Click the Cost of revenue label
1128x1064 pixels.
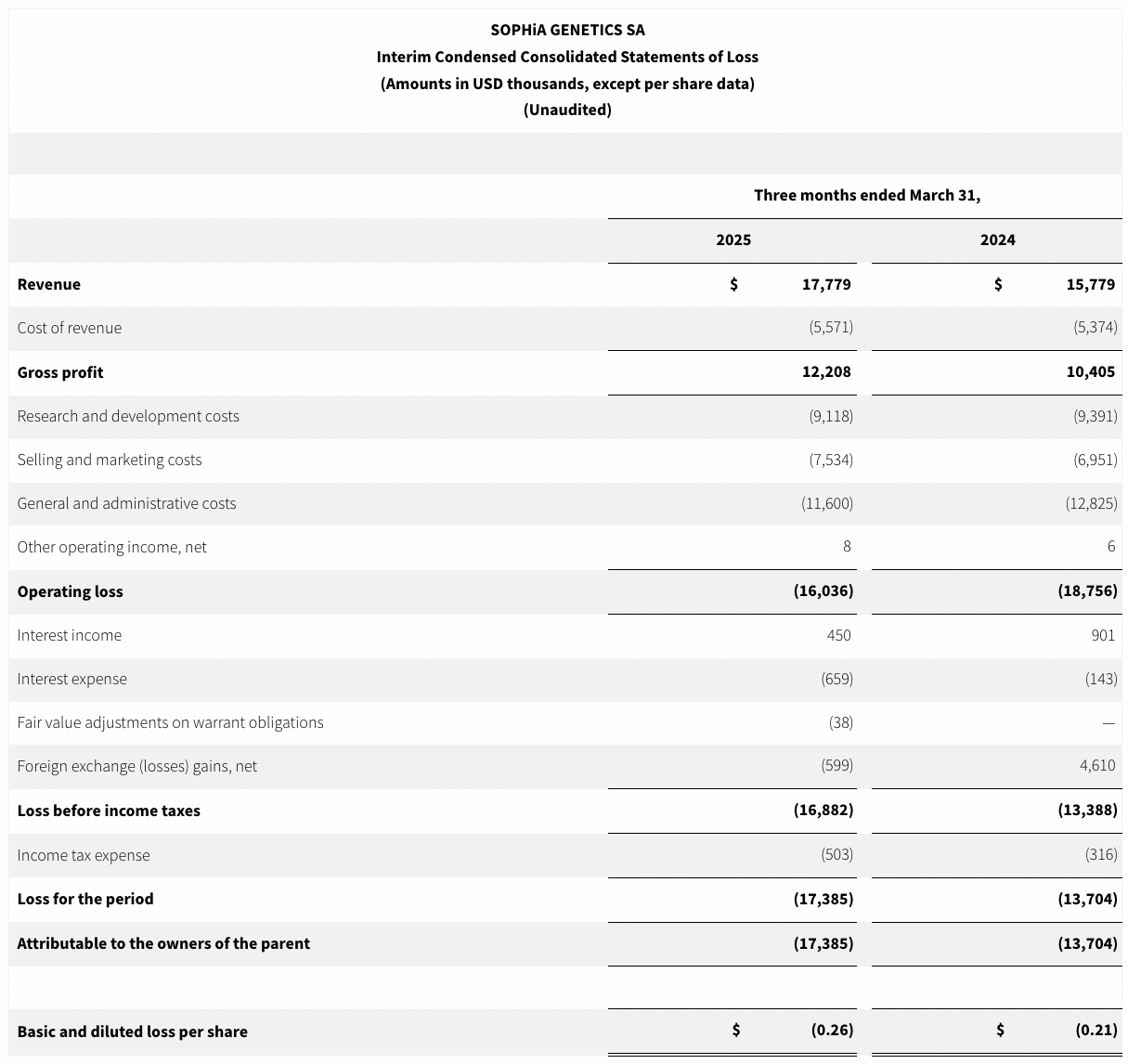[70, 328]
